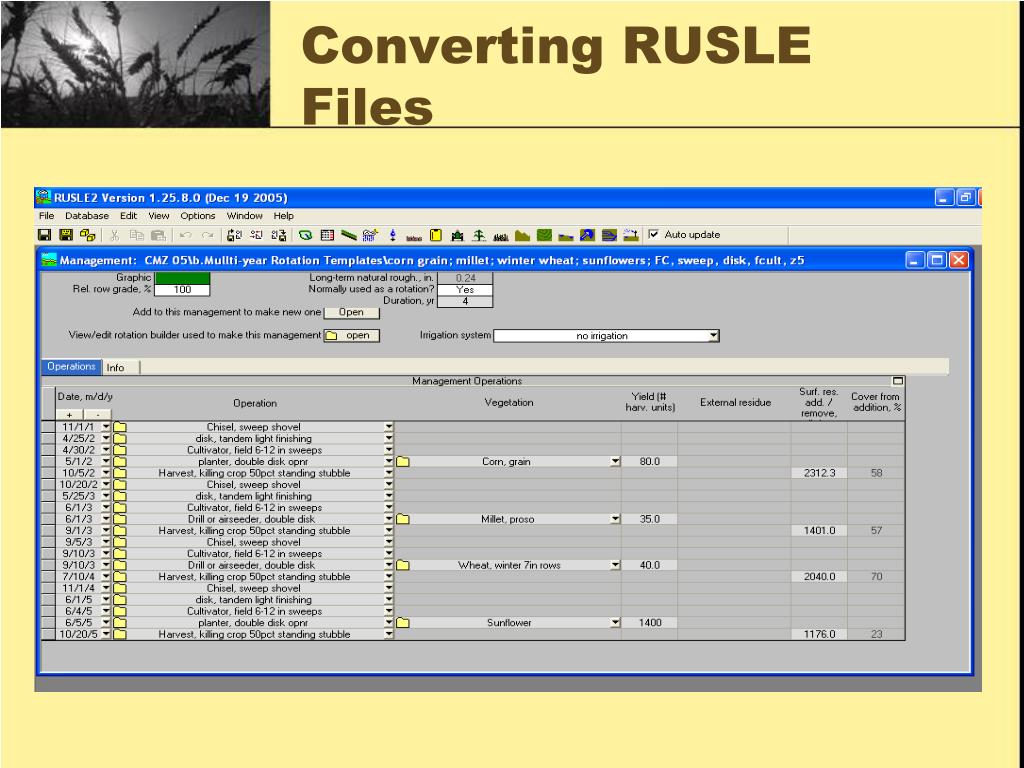Expand the Millet, proso vegetation dropdown
This screenshot has height=768, width=1024.
click(x=615, y=519)
